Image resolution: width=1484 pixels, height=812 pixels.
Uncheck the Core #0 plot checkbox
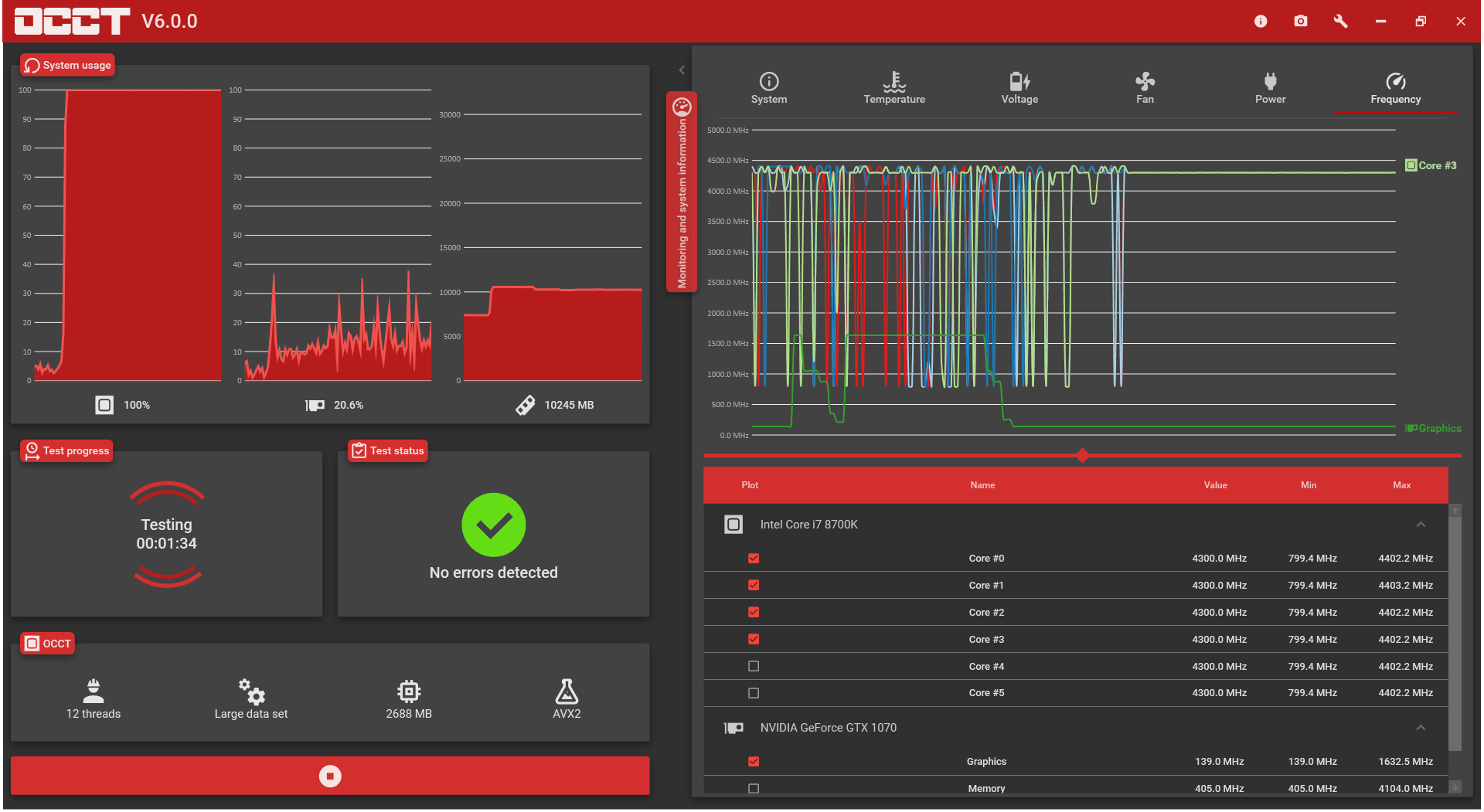(x=754, y=559)
